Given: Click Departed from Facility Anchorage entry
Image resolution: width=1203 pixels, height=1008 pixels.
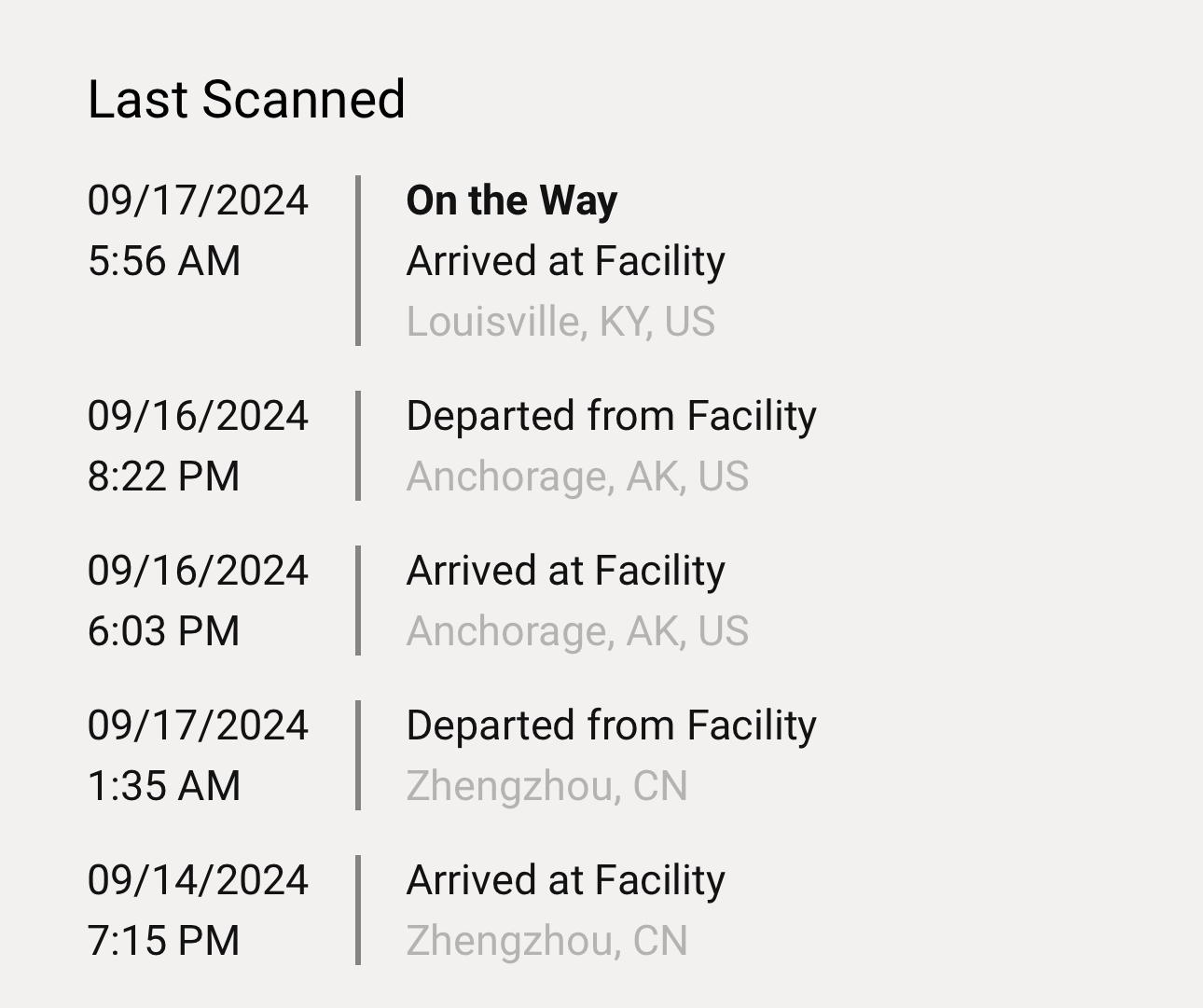Looking at the screenshot, I should [611, 416].
